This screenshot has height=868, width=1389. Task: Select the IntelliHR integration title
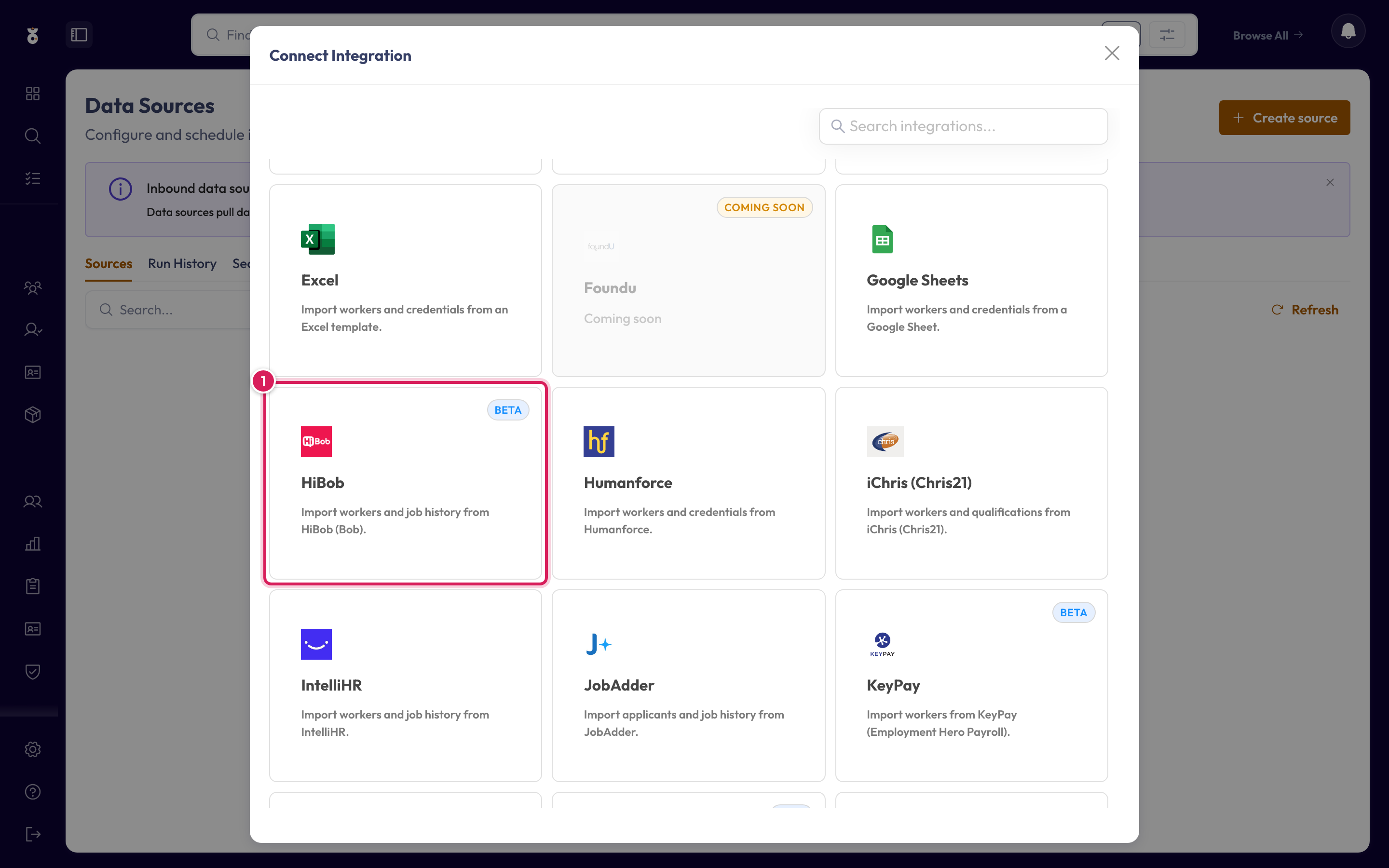(331, 685)
